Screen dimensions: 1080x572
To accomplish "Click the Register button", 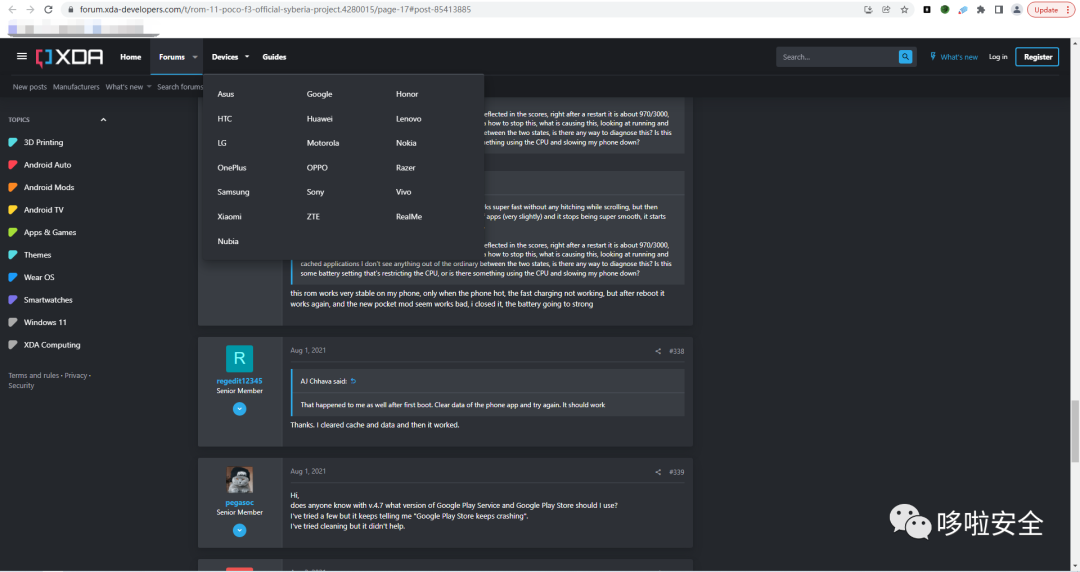I will [1037, 57].
